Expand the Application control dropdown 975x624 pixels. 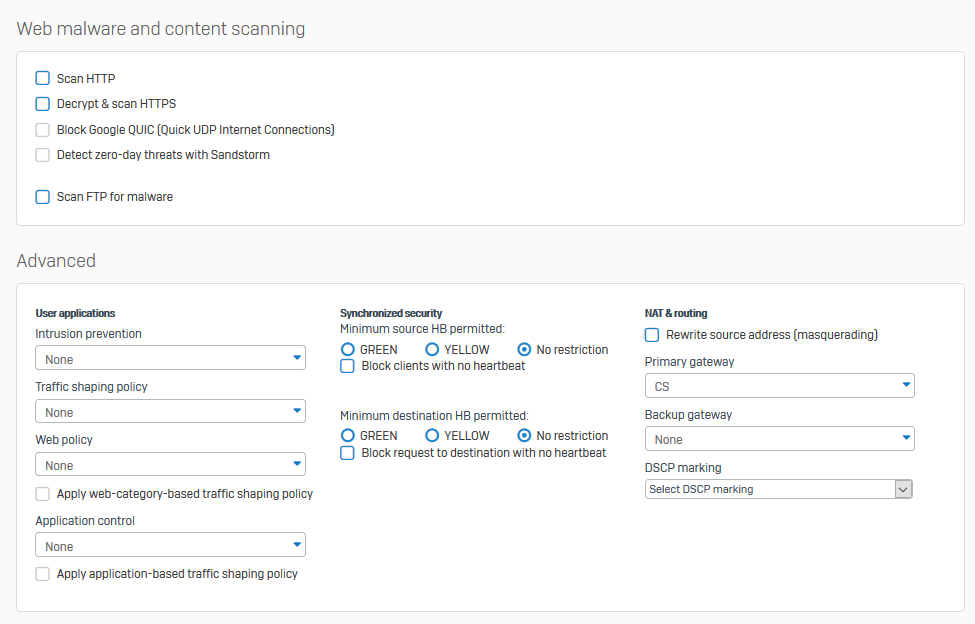170,545
